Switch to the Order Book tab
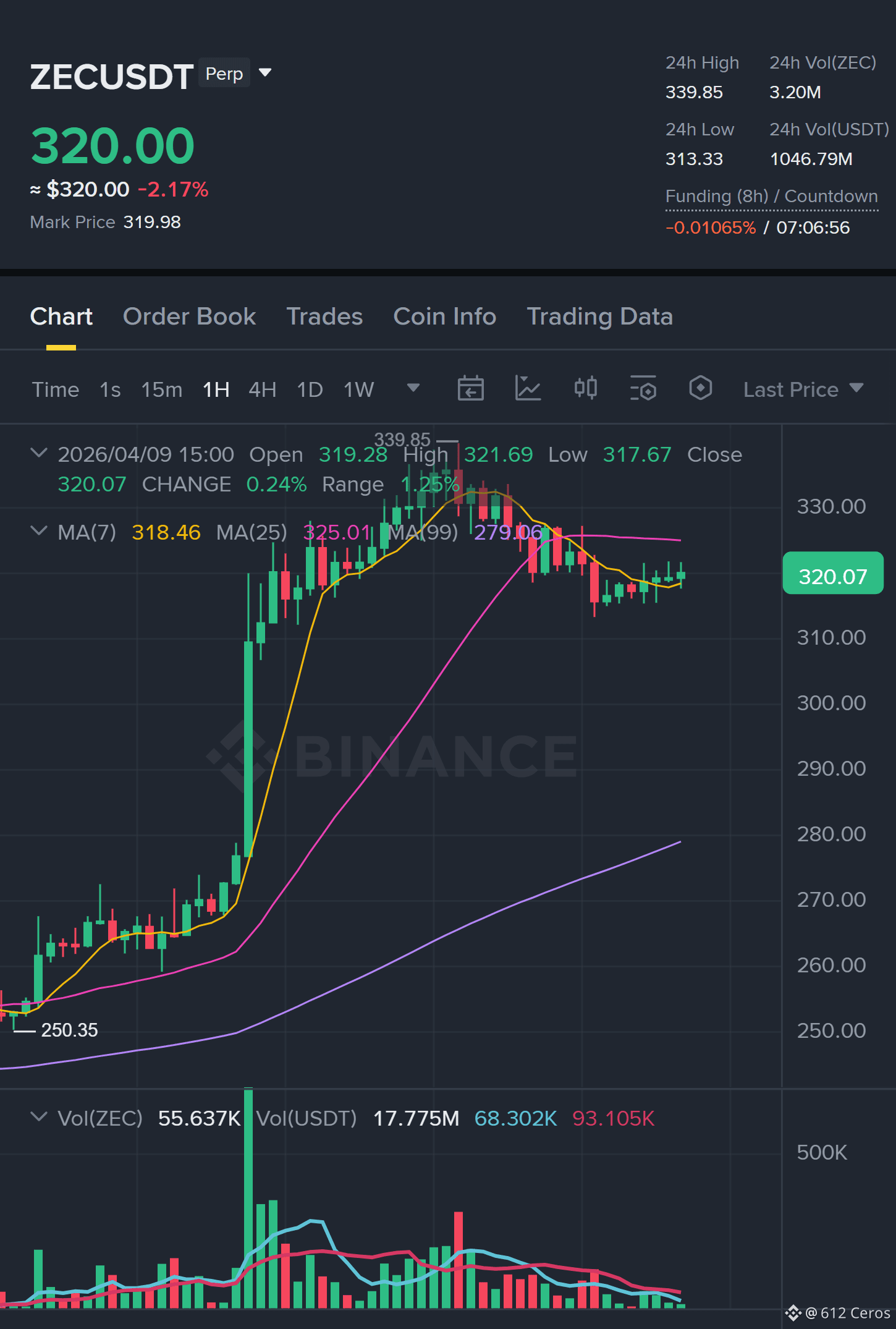The width and height of the screenshot is (896, 1329). 189,316
